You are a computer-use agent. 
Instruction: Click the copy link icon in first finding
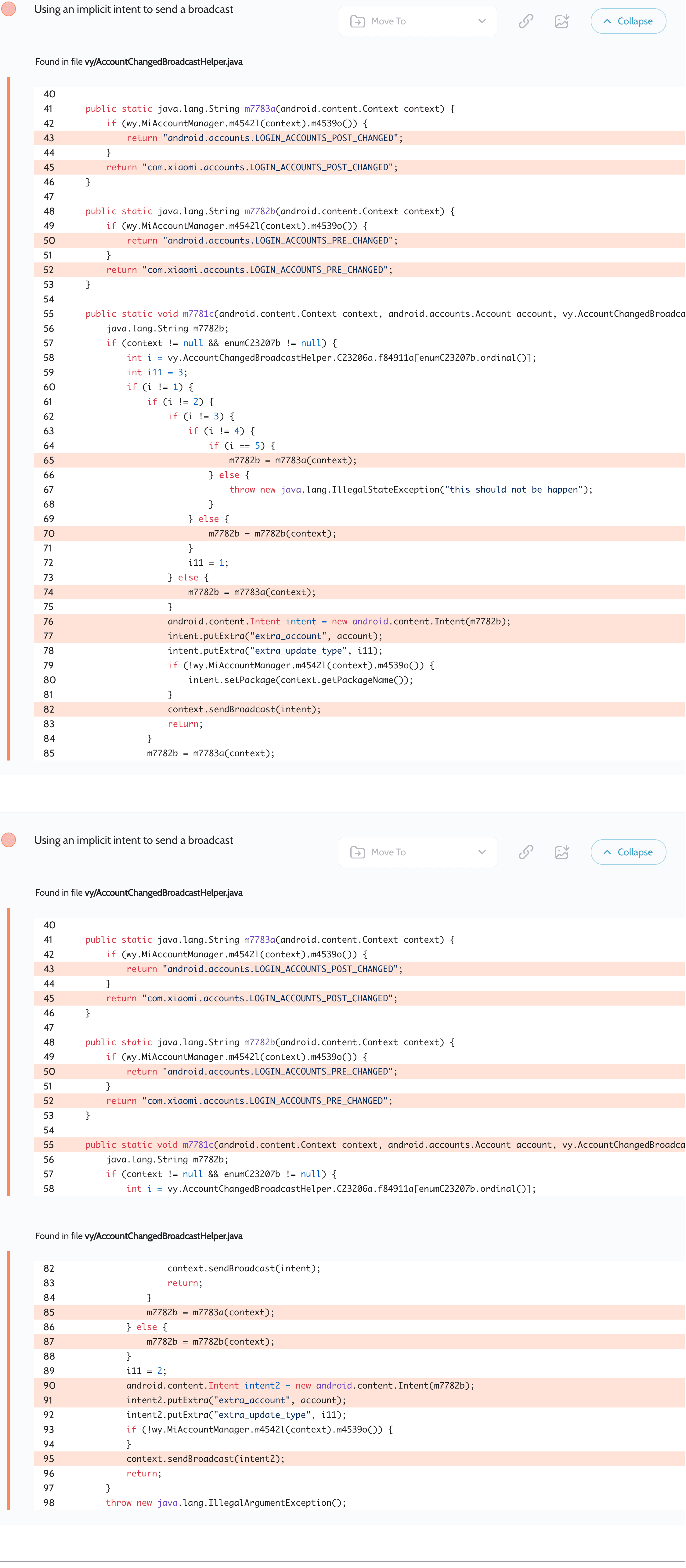526,21
